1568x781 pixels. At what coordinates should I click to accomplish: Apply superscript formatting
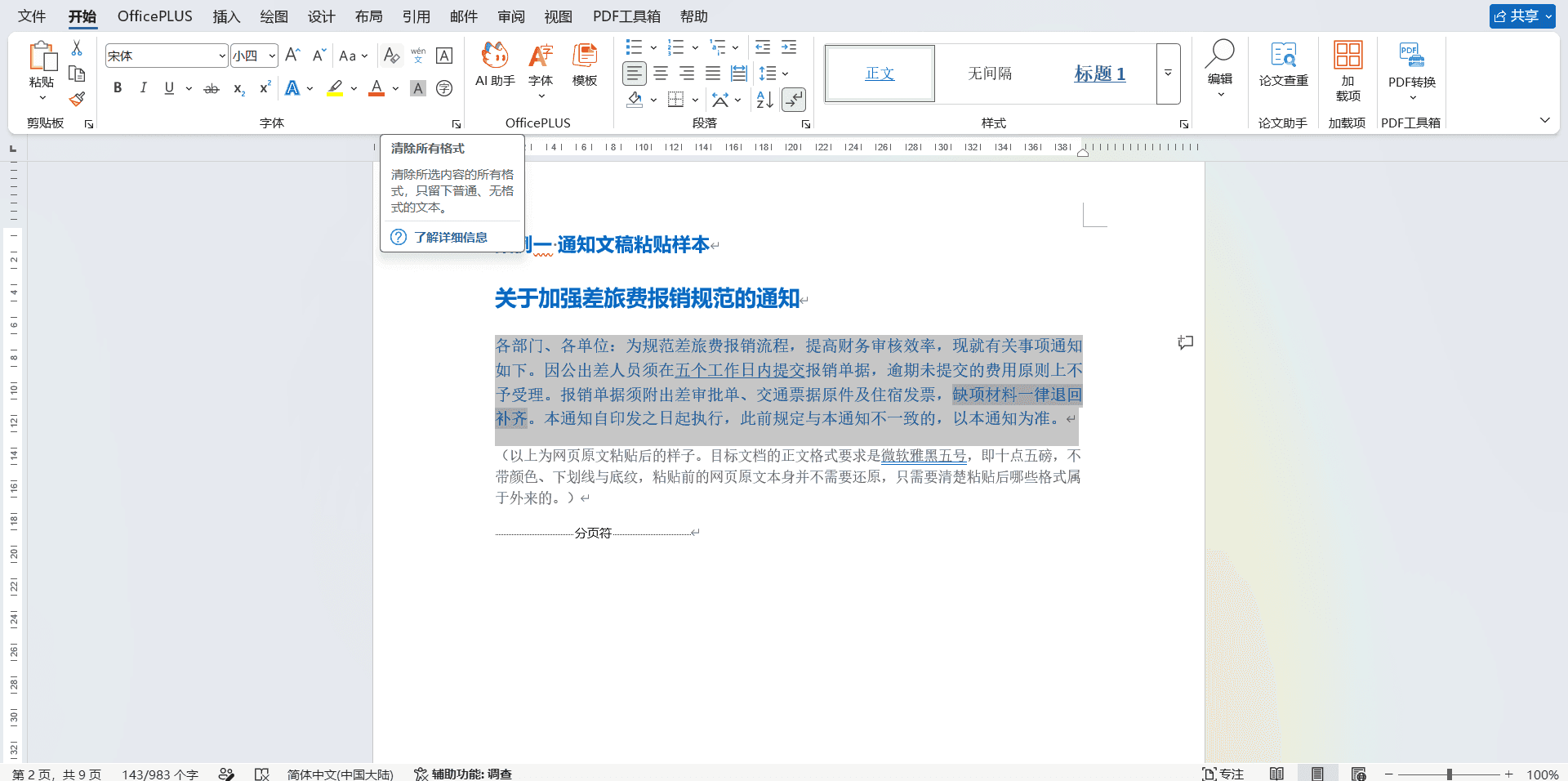(265, 88)
